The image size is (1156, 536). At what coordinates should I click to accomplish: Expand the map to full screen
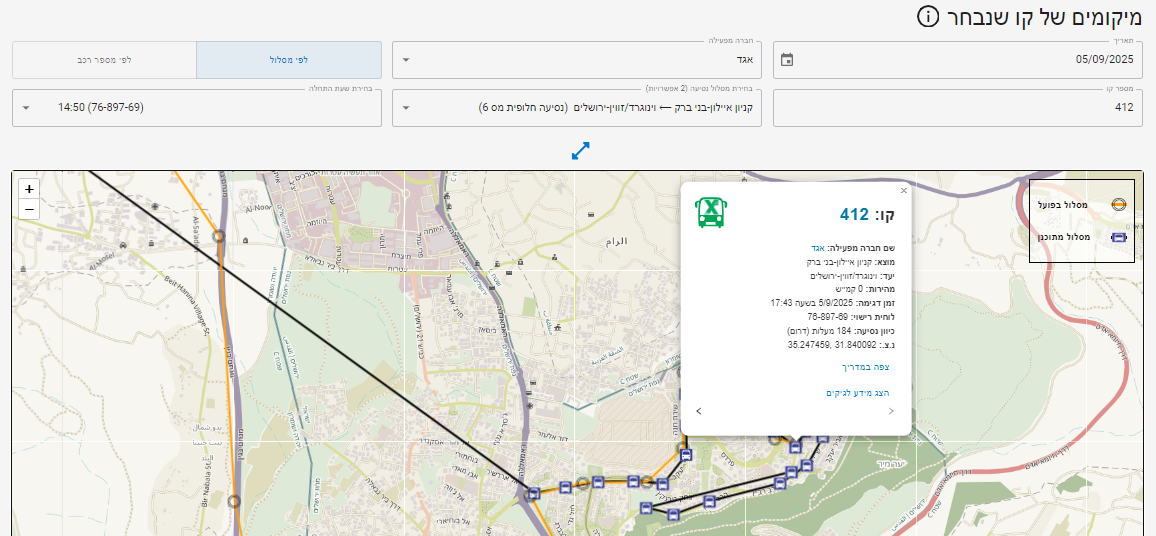tap(581, 150)
